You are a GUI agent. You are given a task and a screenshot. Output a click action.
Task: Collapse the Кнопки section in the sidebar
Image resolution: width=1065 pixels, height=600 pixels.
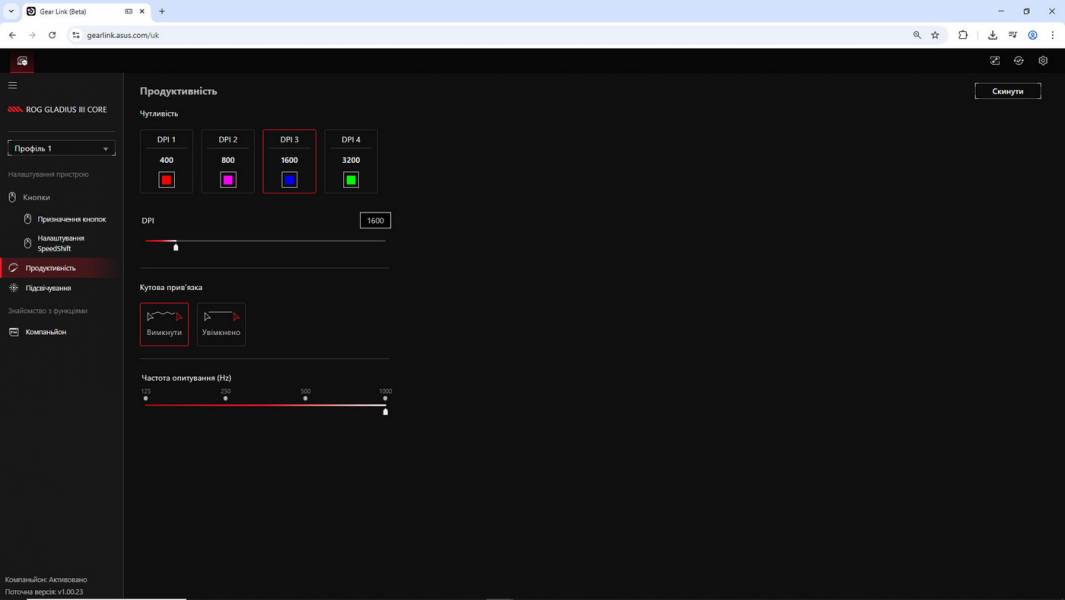[x=36, y=197]
